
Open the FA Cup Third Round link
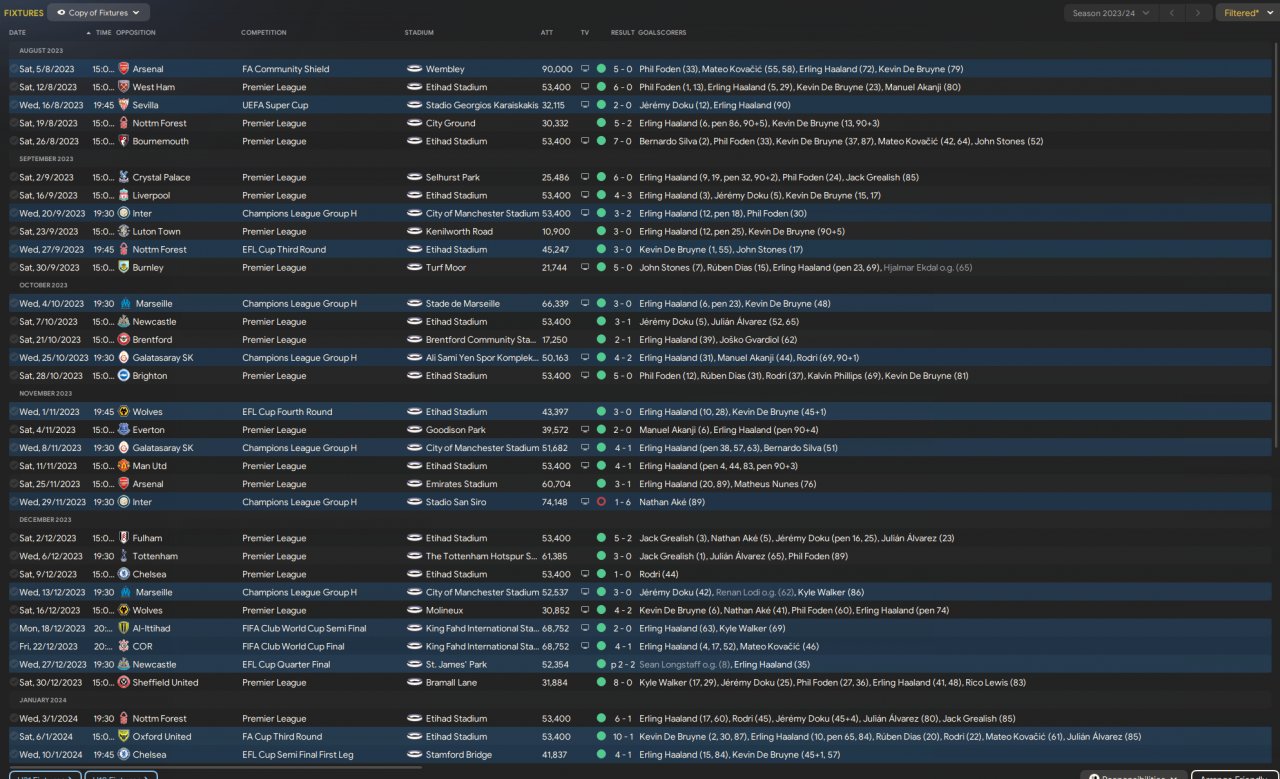(282, 736)
